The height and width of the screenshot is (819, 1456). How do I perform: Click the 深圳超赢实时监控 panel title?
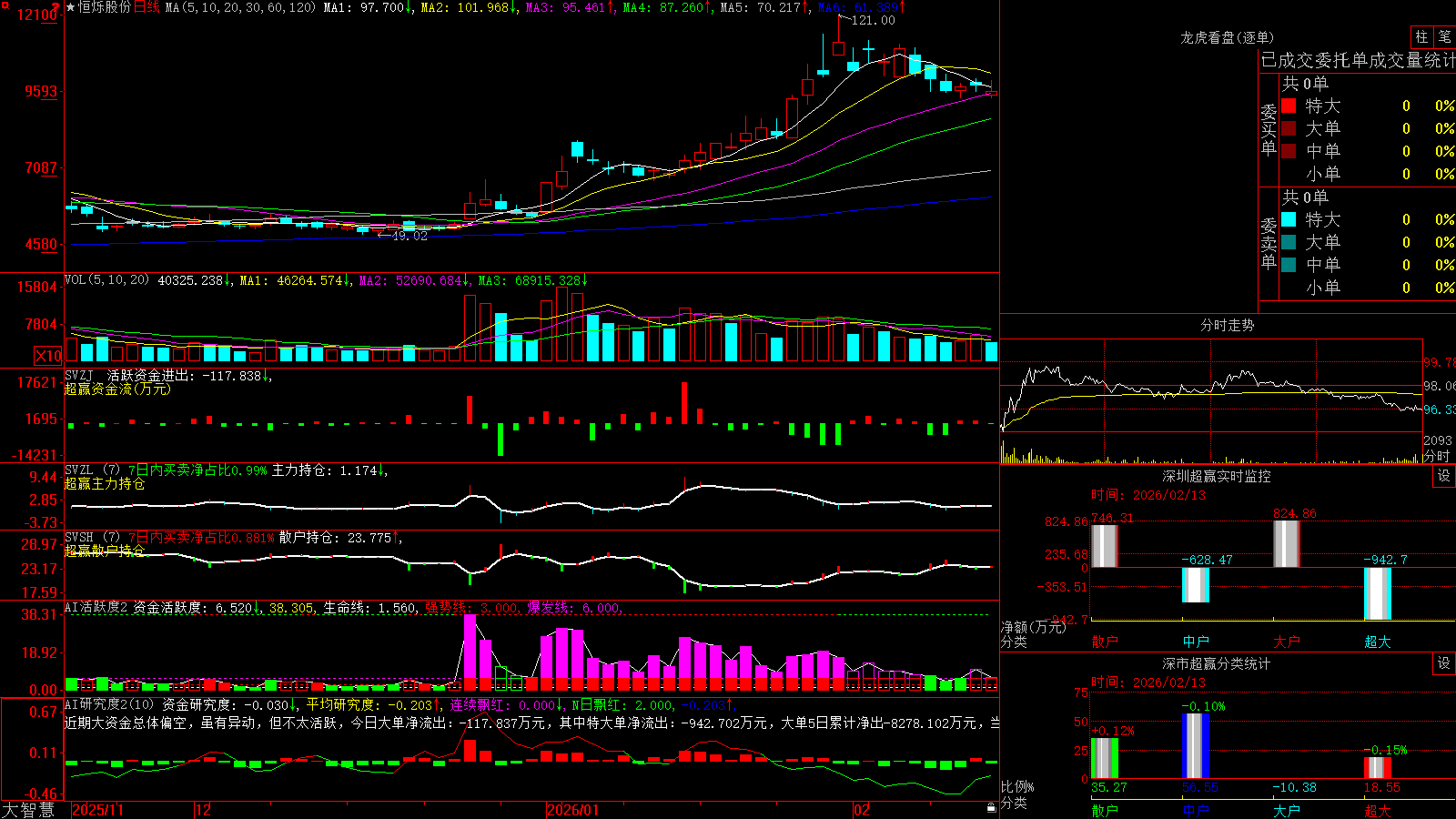coord(1217,476)
